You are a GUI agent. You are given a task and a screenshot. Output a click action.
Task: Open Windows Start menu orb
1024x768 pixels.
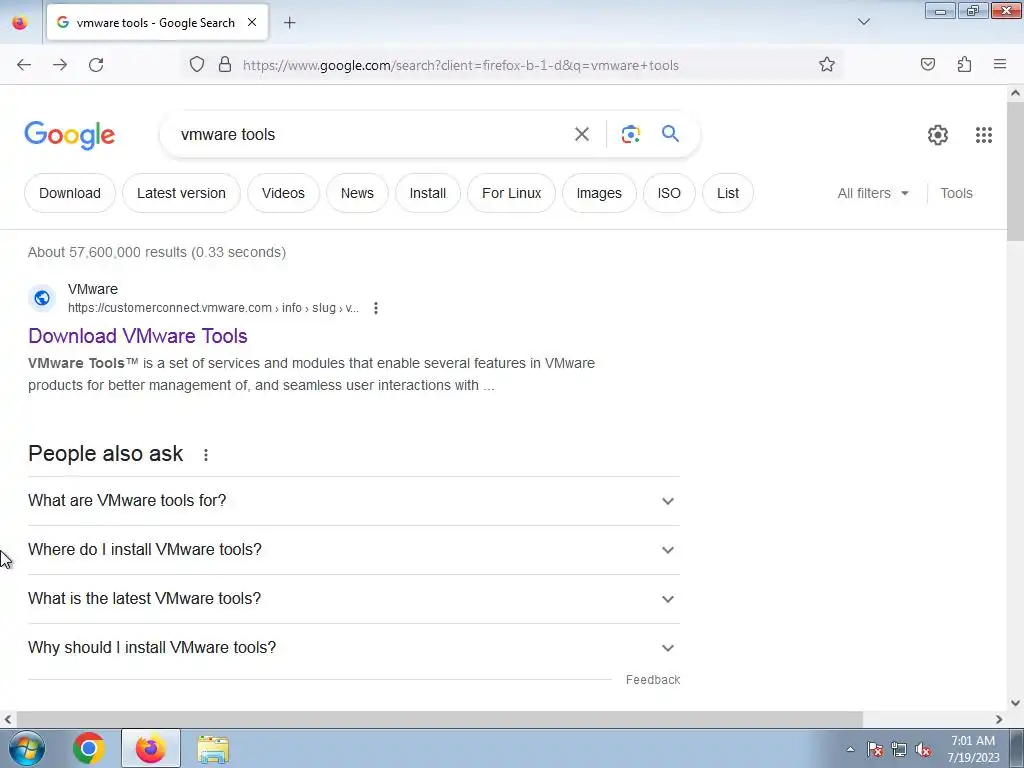pyautogui.click(x=27, y=748)
